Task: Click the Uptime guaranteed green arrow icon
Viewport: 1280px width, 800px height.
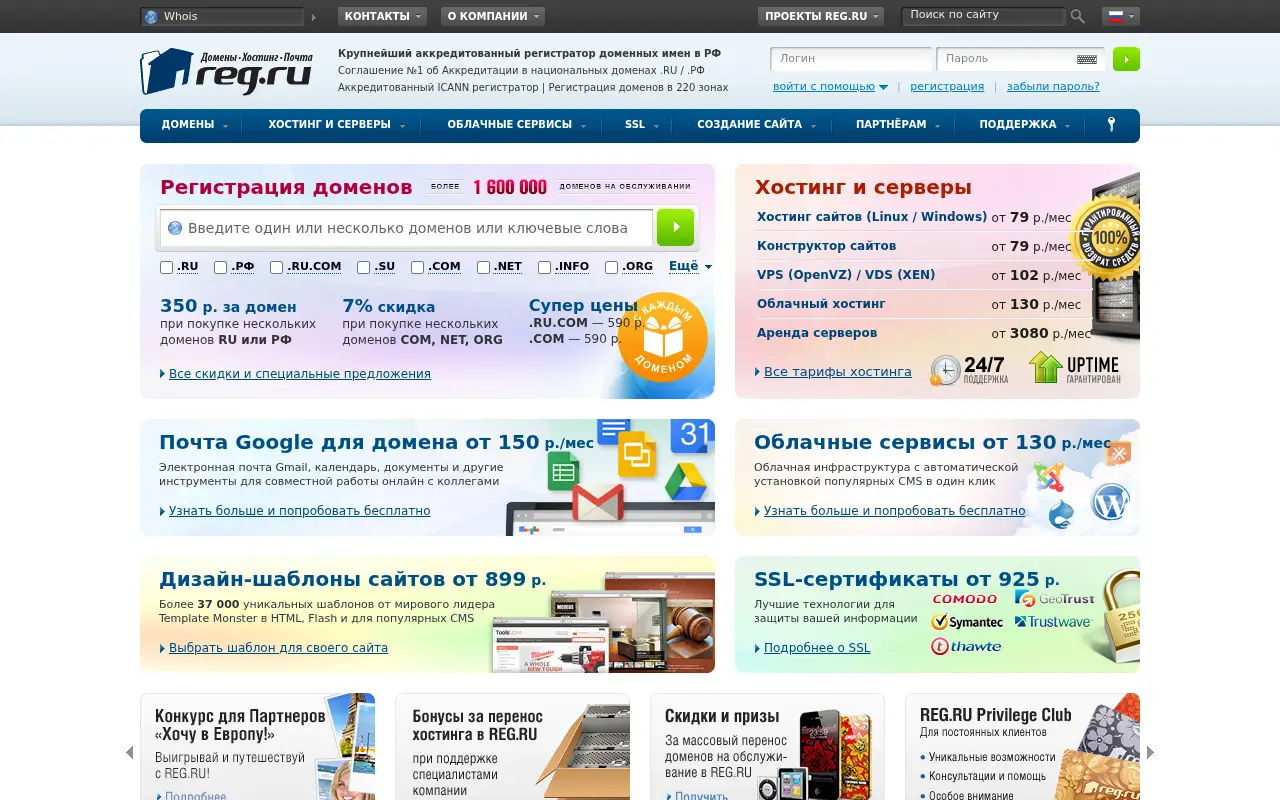Action: tap(1045, 367)
